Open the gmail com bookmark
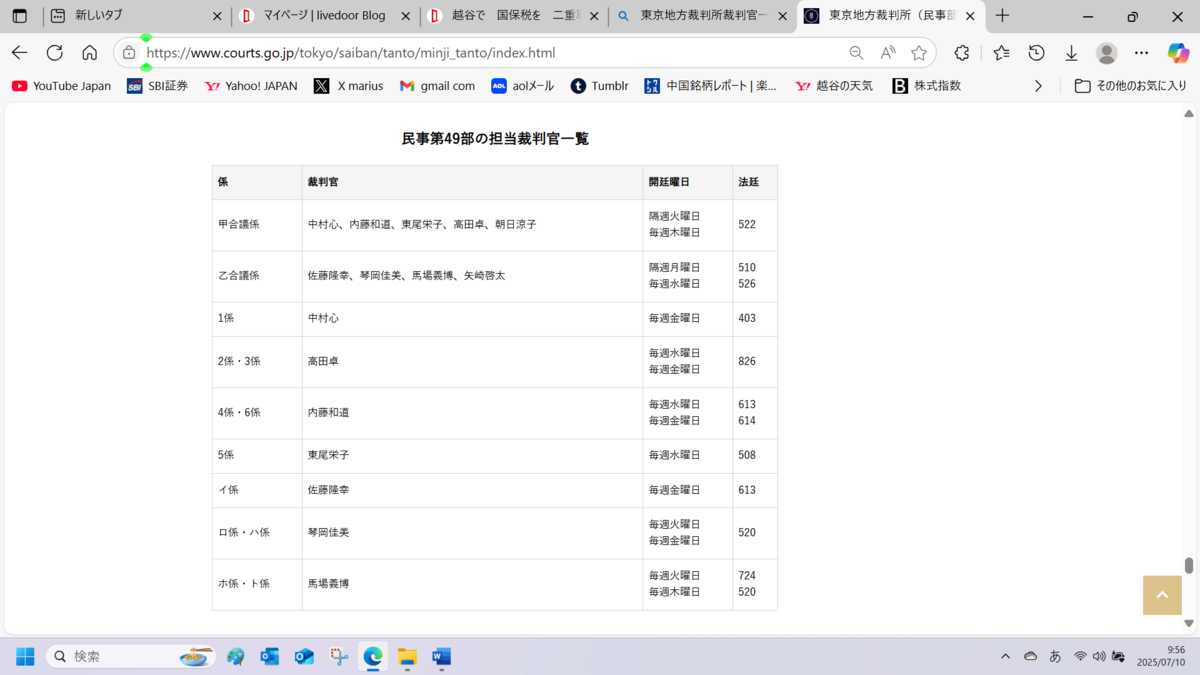1200x675 pixels. [x=437, y=86]
